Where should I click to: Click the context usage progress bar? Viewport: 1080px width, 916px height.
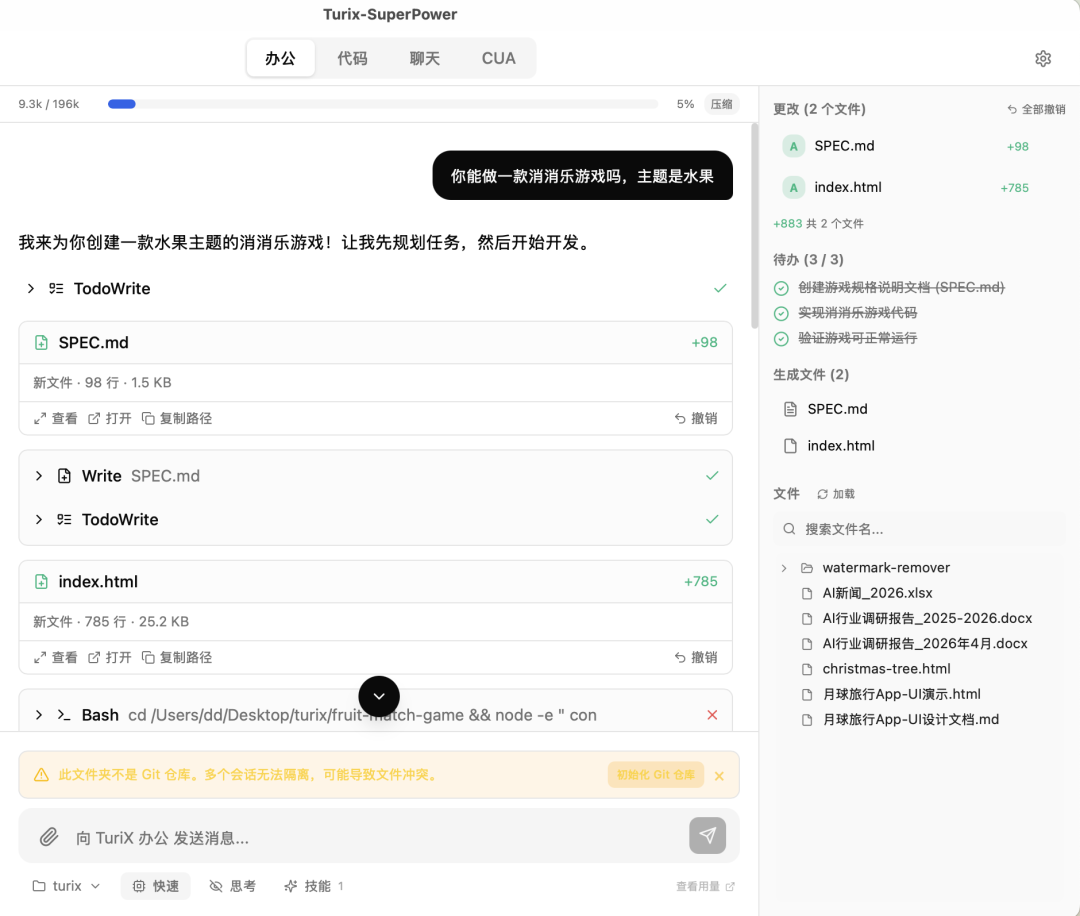383,104
